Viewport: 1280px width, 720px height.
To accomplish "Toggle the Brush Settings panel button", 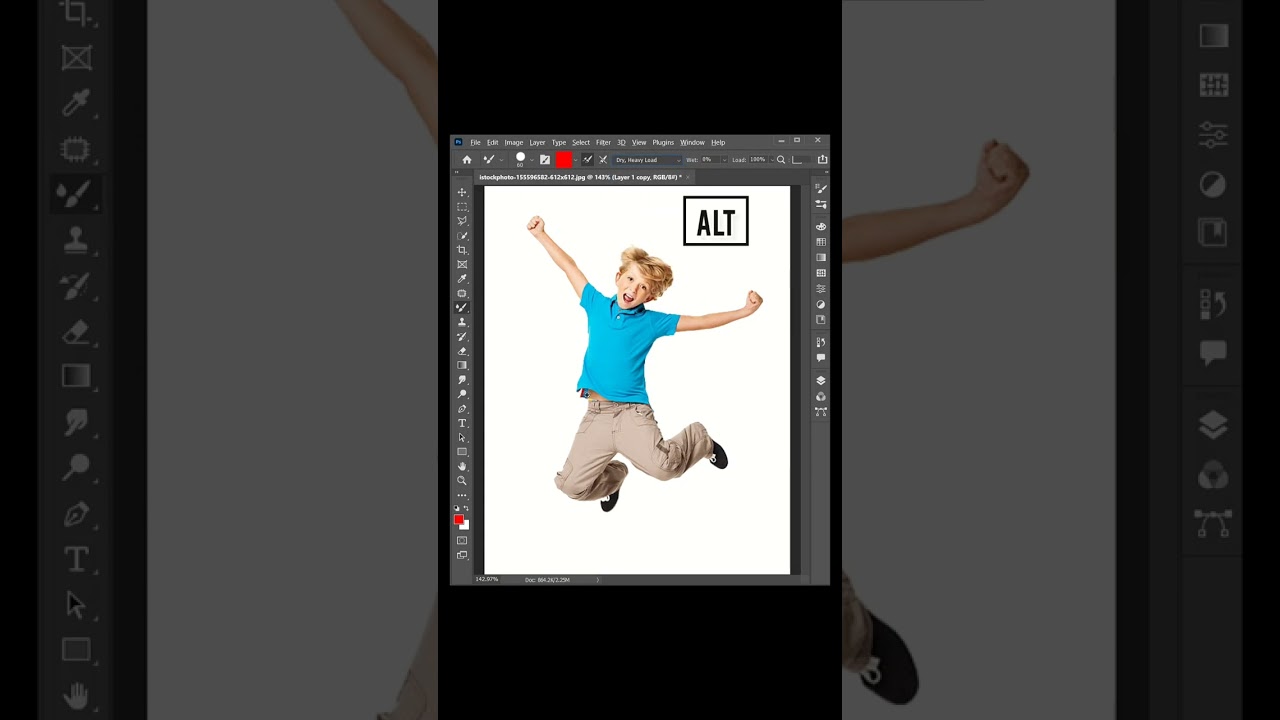I will coord(545,159).
